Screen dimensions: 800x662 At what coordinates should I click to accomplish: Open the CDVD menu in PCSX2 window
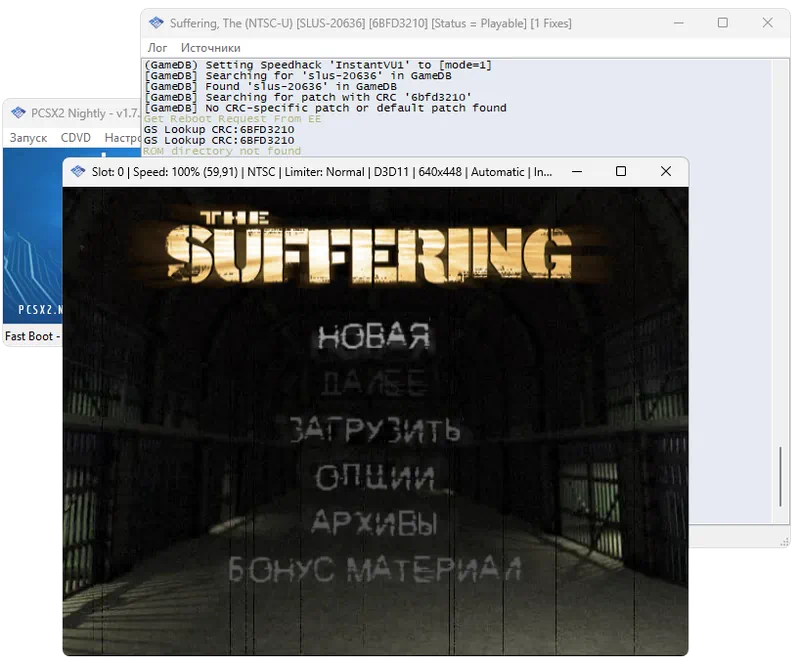point(76,138)
